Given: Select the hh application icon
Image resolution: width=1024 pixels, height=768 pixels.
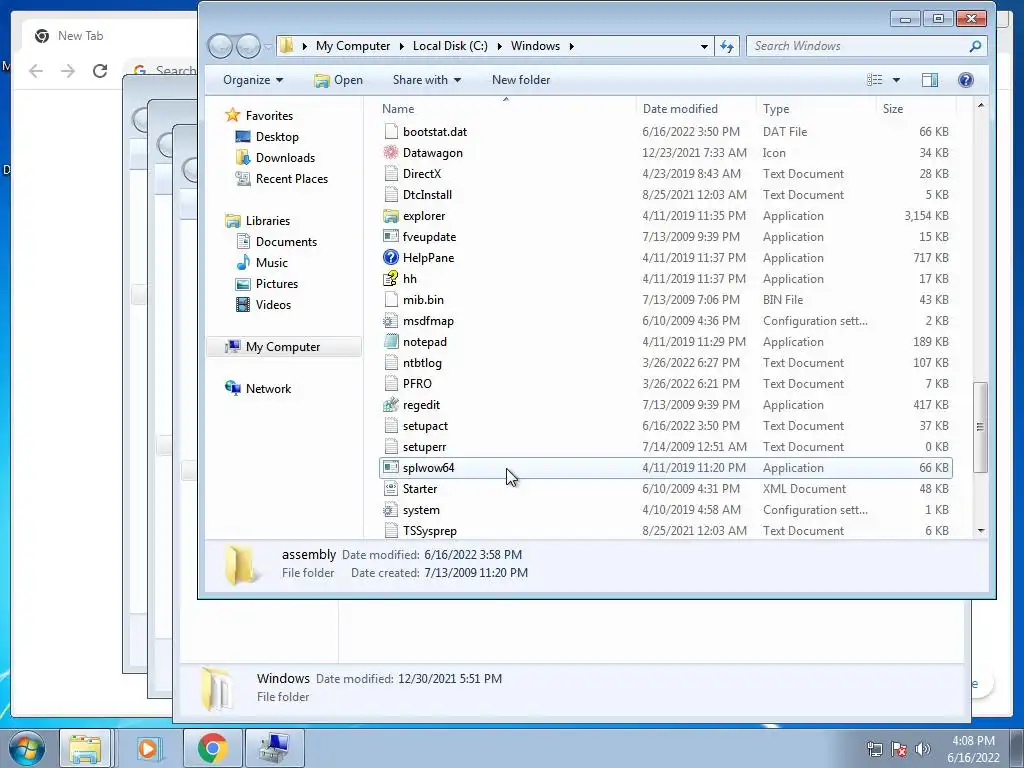Looking at the screenshot, I should click(391, 279).
